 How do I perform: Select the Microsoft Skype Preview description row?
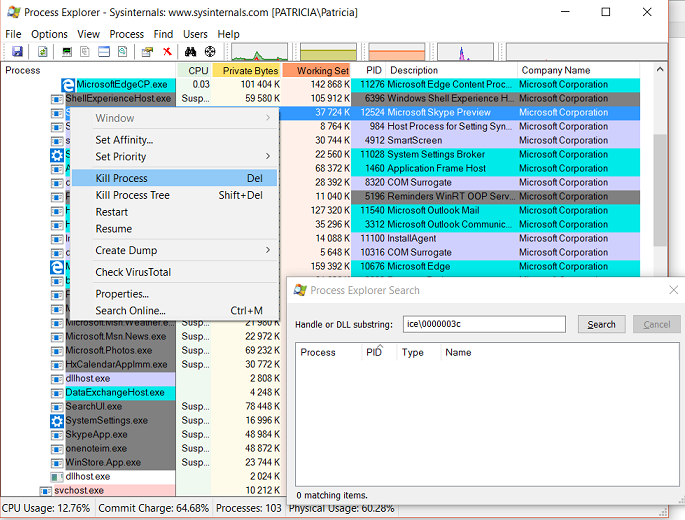(x=439, y=113)
